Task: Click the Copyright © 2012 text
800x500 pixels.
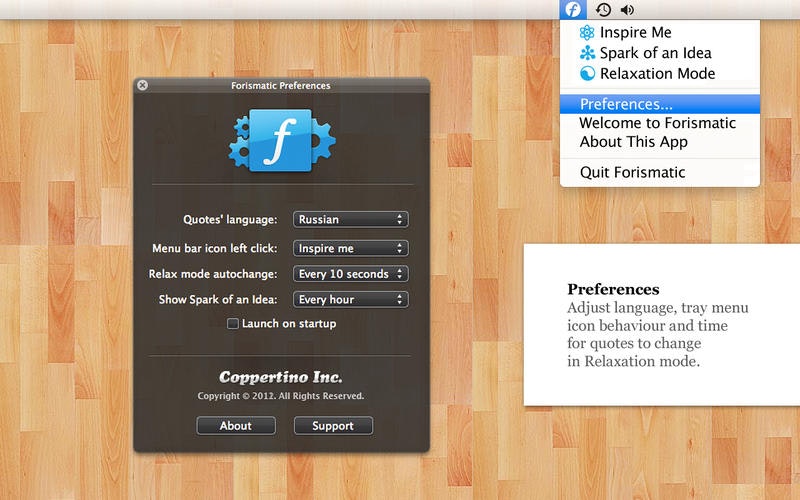Action: [281, 396]
